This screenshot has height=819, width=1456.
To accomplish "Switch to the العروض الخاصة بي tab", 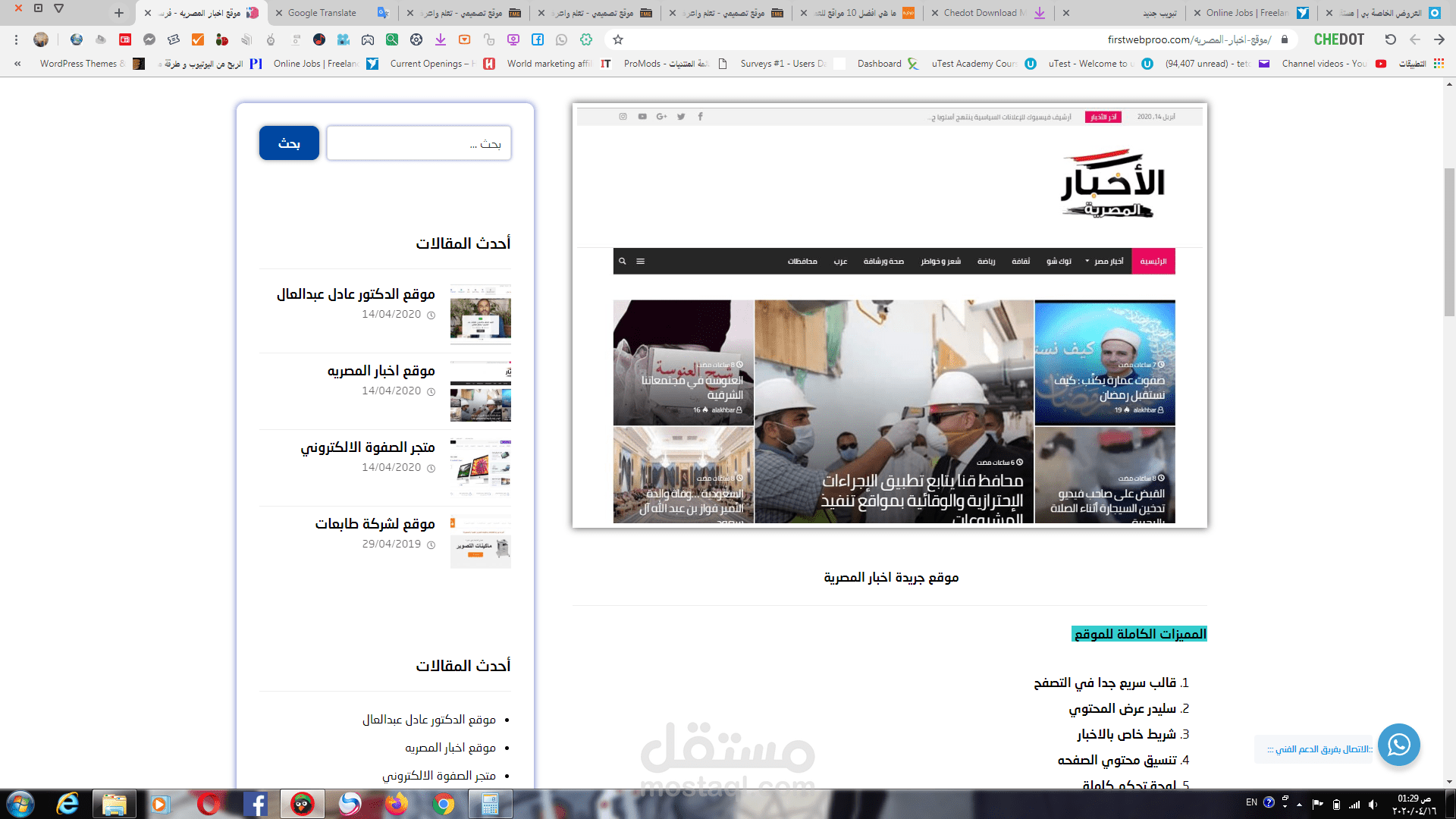I will click(1384, 13).
